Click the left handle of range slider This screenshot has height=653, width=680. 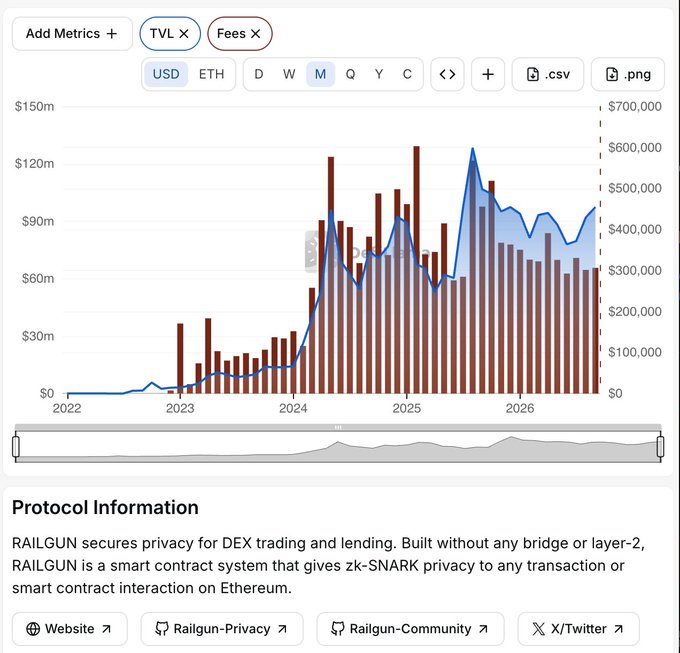click(x=16, y=447)
